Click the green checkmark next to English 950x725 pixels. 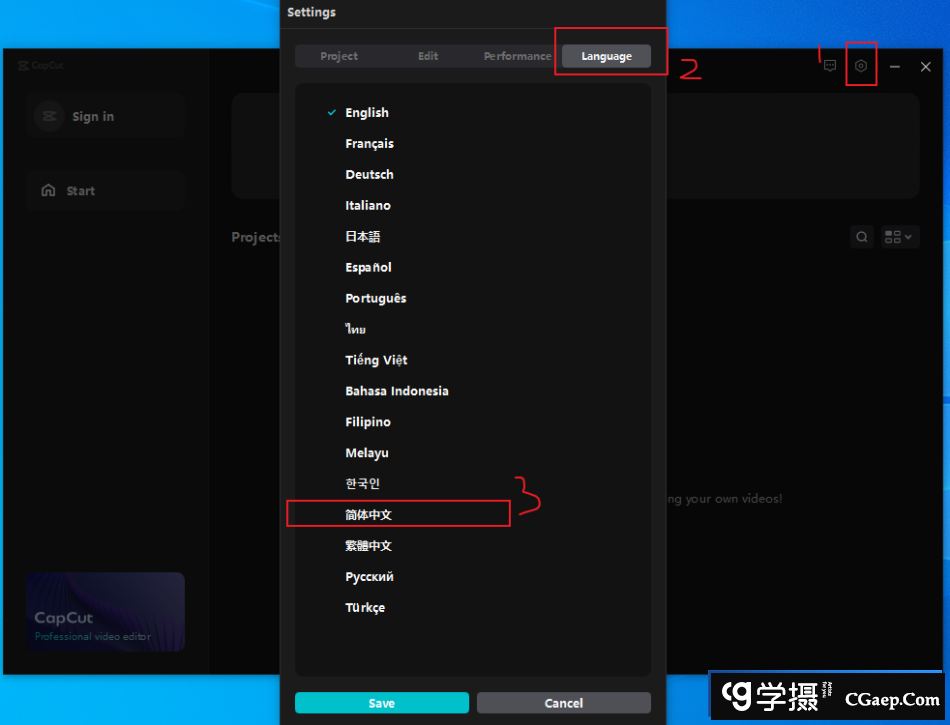[x=331, y=112]
